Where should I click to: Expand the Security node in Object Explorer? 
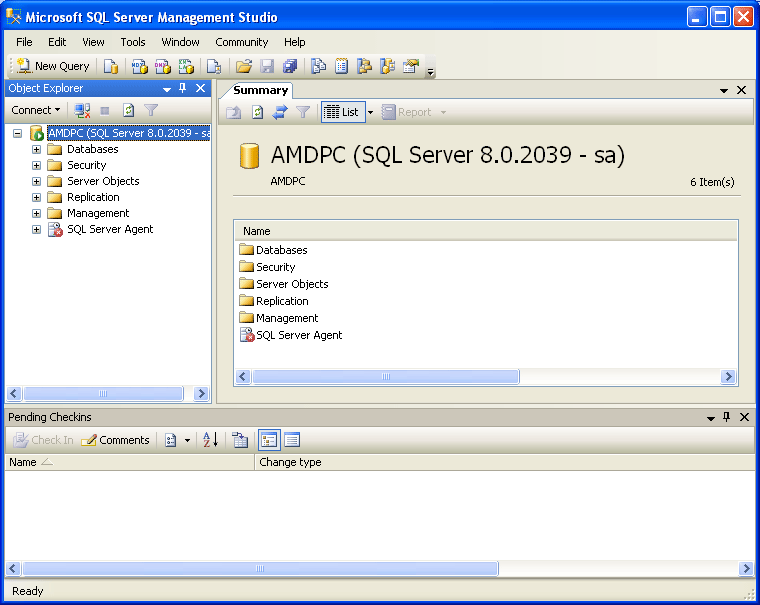pyautogui.click(x=36, y=165)
